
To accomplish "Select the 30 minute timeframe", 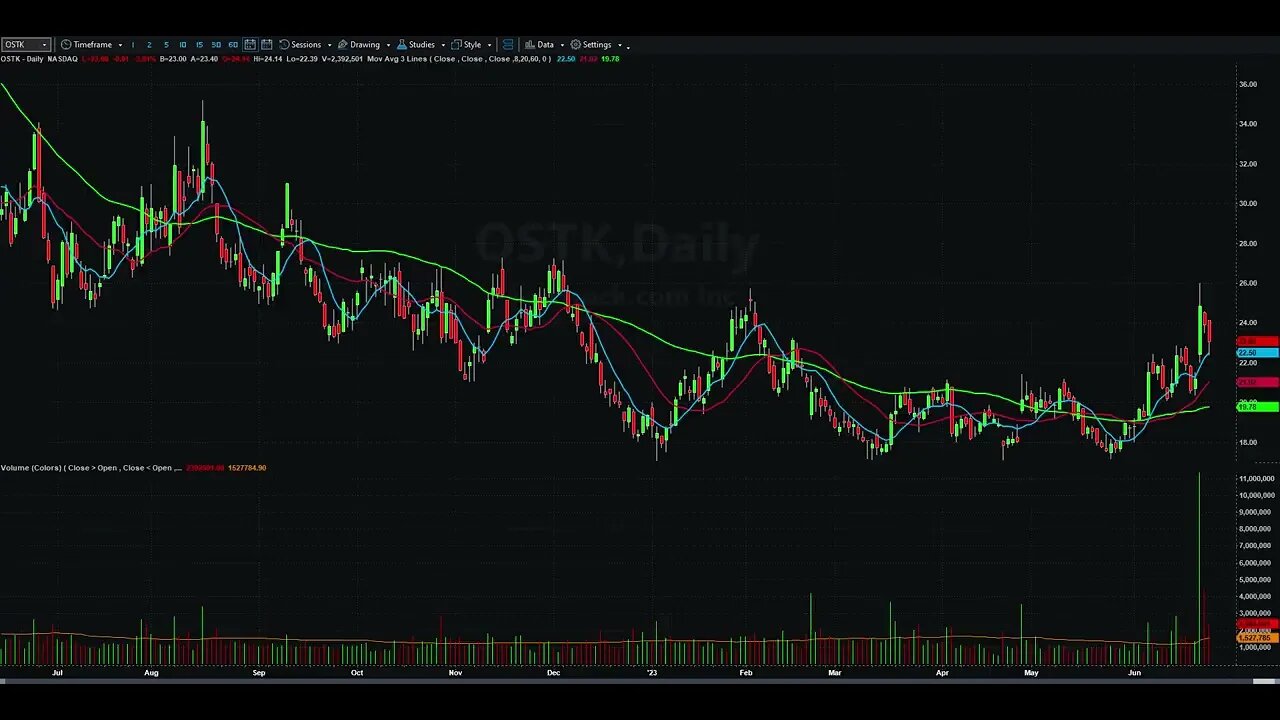I will [216, 45].
